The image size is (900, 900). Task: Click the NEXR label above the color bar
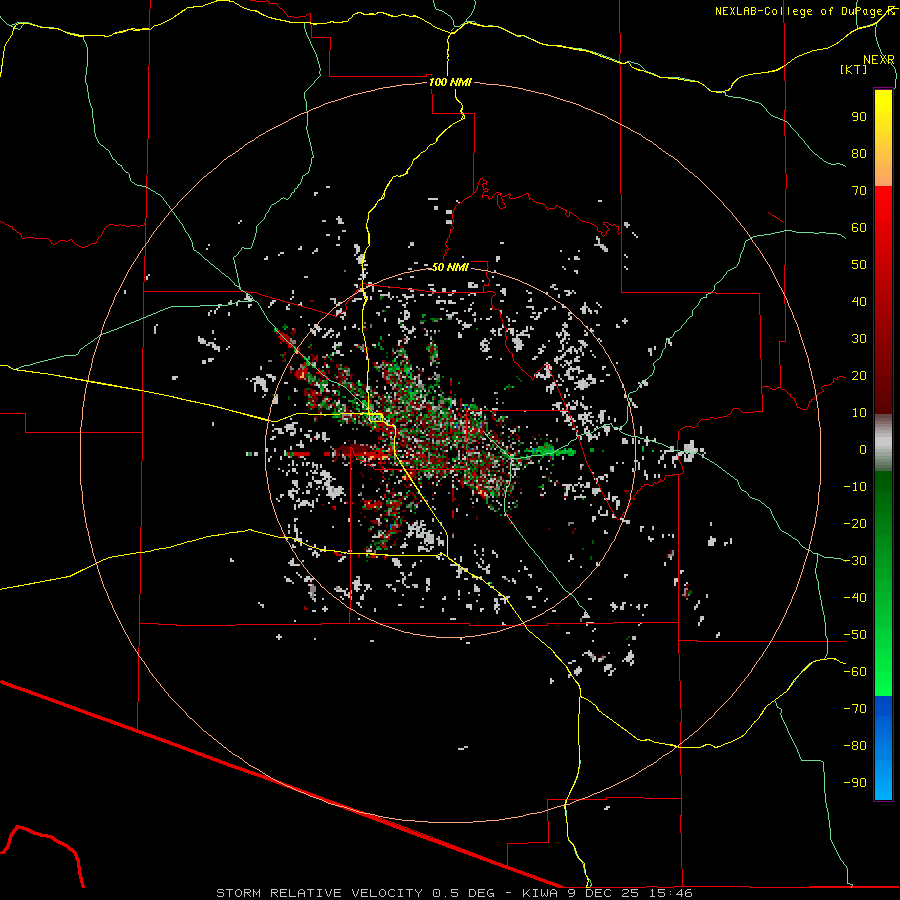(879, 60)
